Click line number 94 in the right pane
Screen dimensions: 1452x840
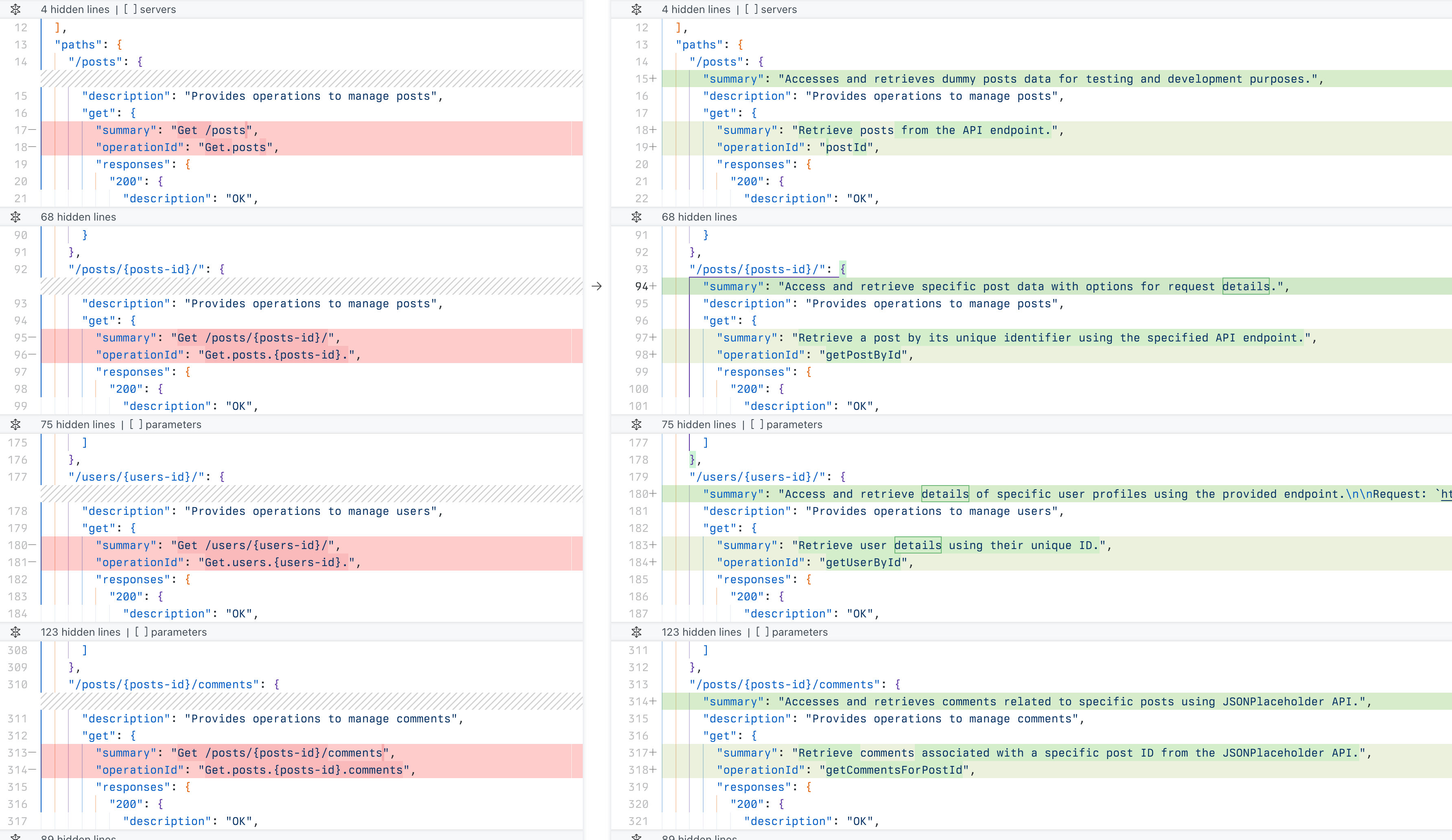tap(641, 287)
